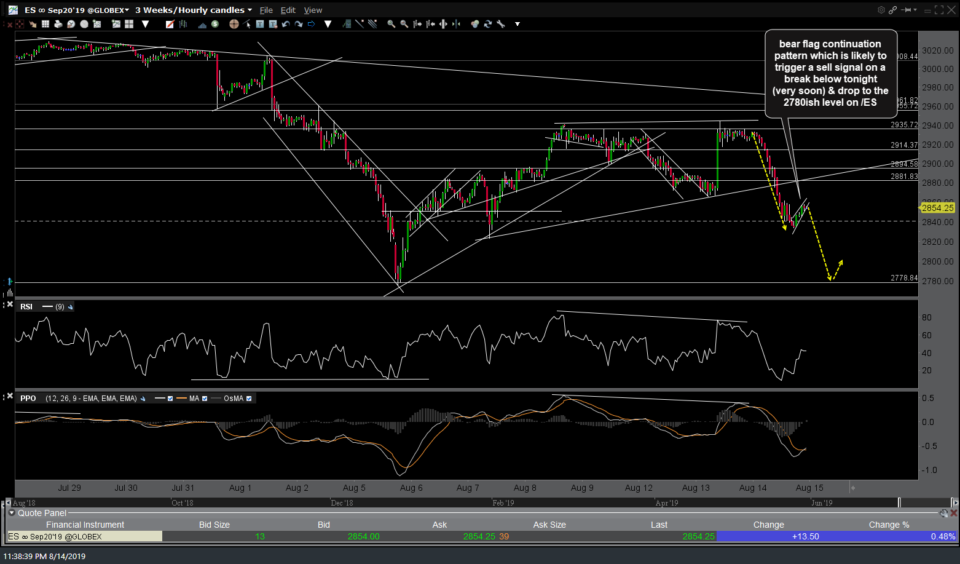Click the hexagon configure icon in title bar
The width and height of the screenshot is (960, 564).
[x=881, y=10]
